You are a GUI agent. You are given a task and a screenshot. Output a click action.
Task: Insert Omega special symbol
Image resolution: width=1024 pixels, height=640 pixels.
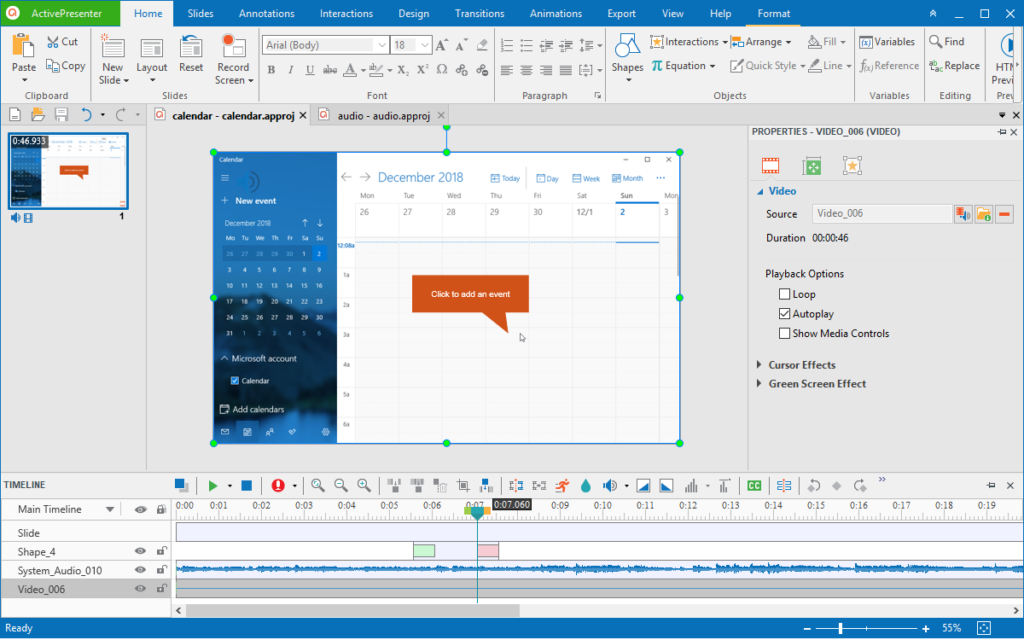[442, 69]
